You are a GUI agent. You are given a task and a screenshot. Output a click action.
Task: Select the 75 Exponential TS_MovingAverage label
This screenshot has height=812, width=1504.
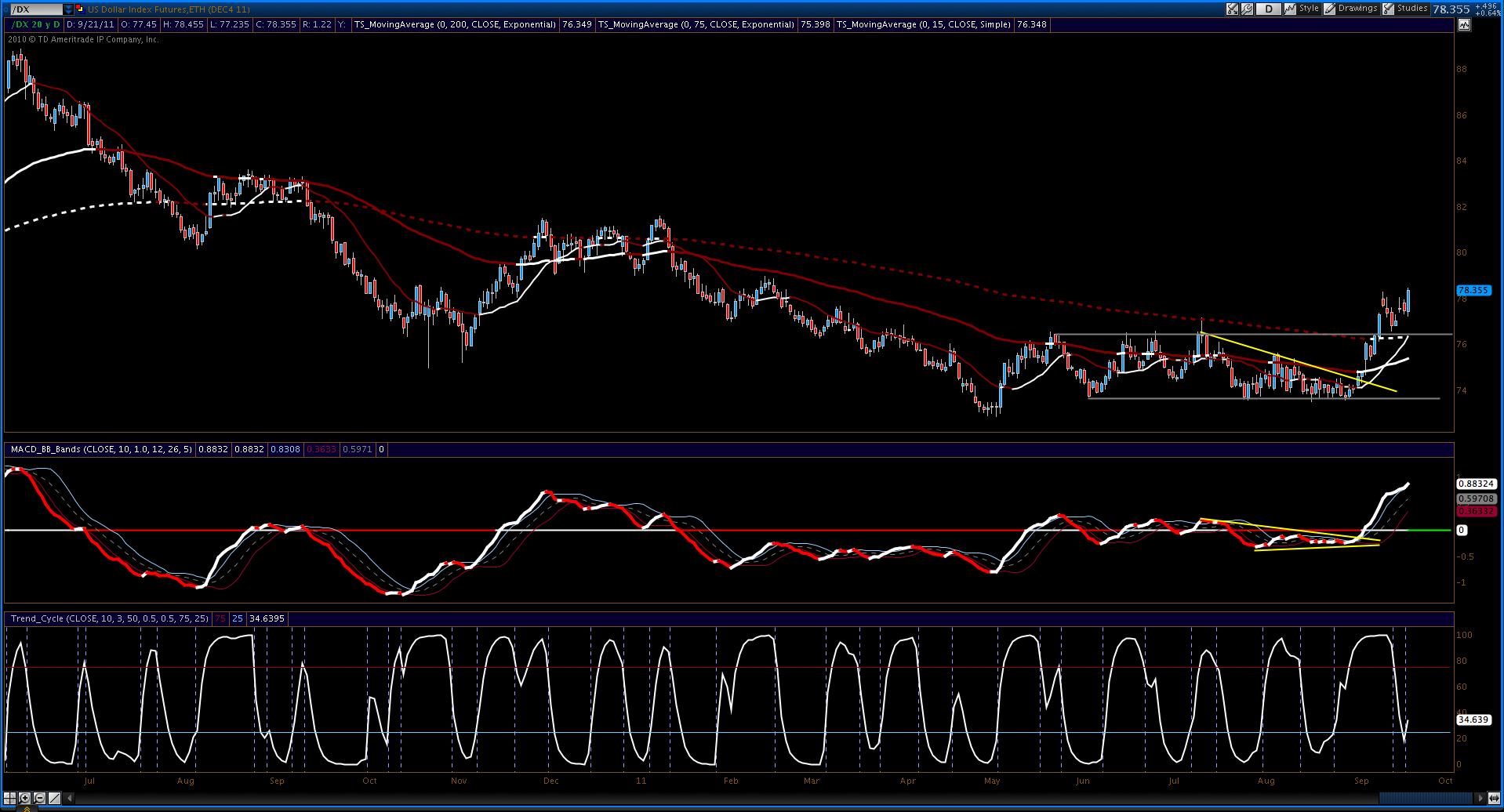pos(696,24)
